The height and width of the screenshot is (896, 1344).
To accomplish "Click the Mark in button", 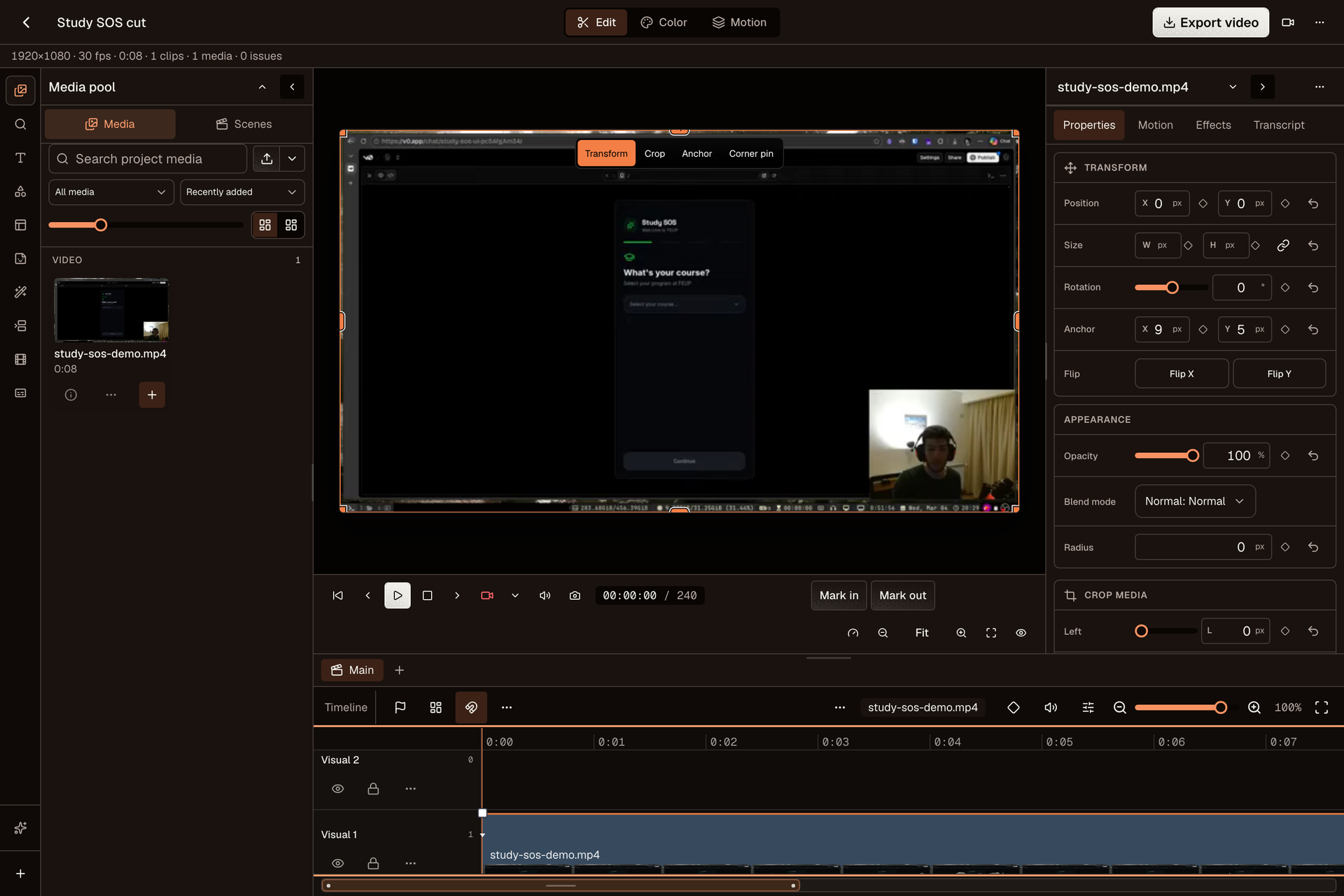I will [x=839, y=596].
